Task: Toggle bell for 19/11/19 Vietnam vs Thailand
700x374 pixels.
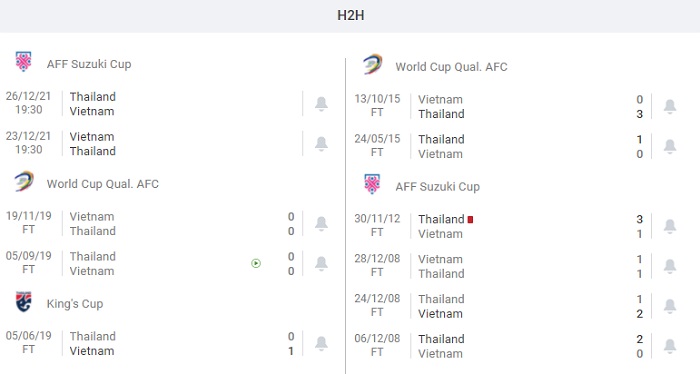Action: tap(321, 223)
